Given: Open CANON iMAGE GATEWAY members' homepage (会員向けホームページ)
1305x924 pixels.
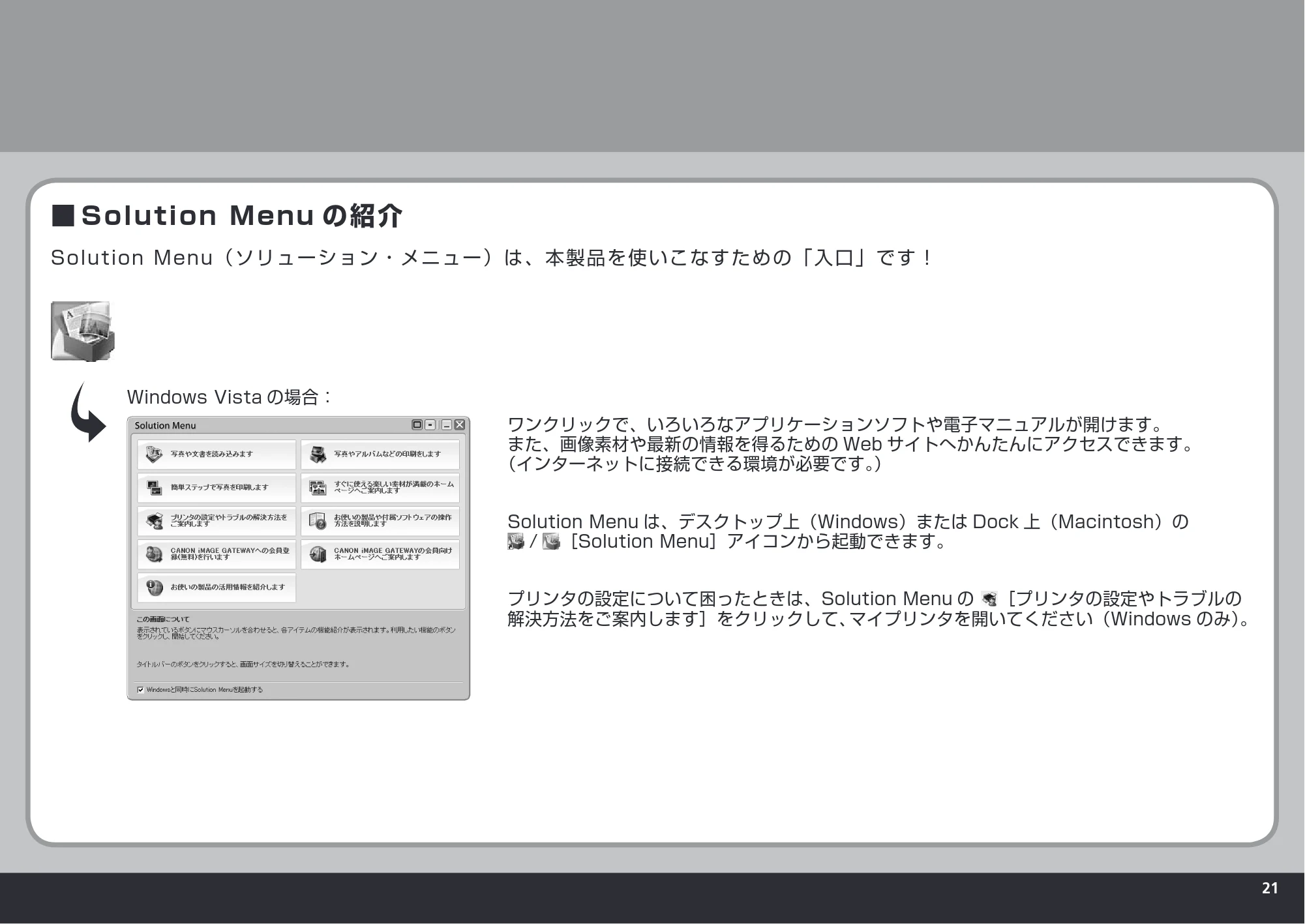Looking at the screenshot, I should [380, 554].
